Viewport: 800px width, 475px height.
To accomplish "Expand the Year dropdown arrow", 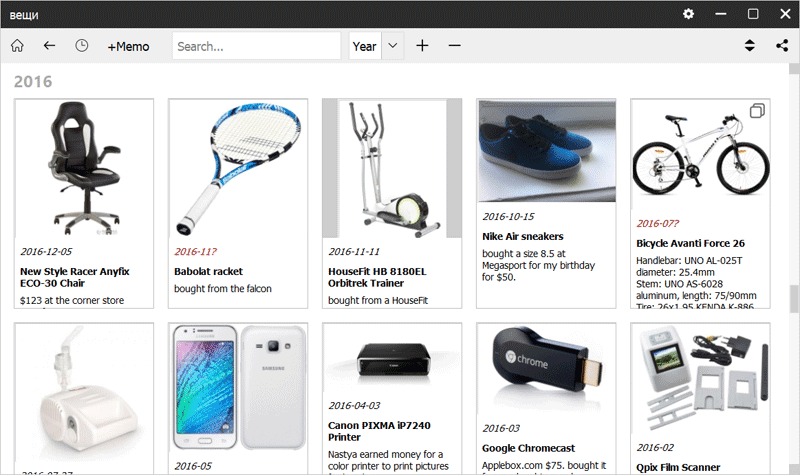I will pos(392,46).
